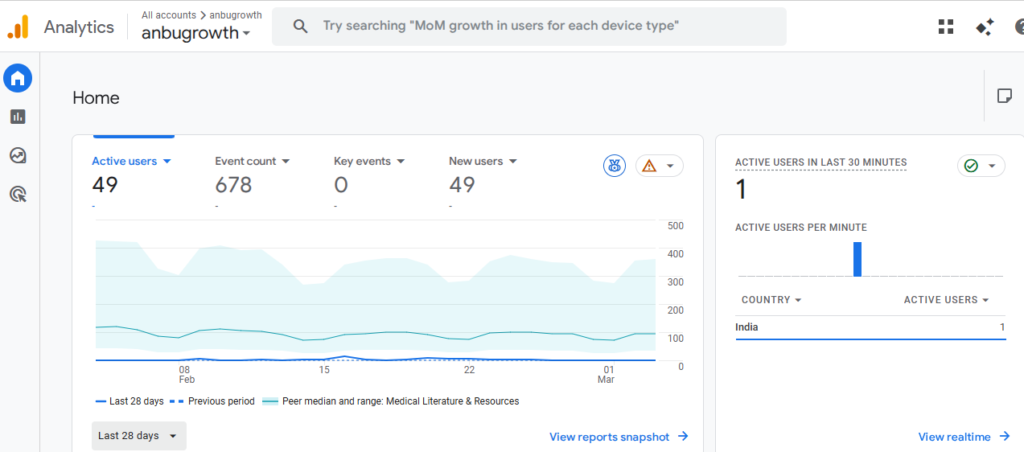
Task: Open the anbugrowth account selector
Action: point(197,33)
